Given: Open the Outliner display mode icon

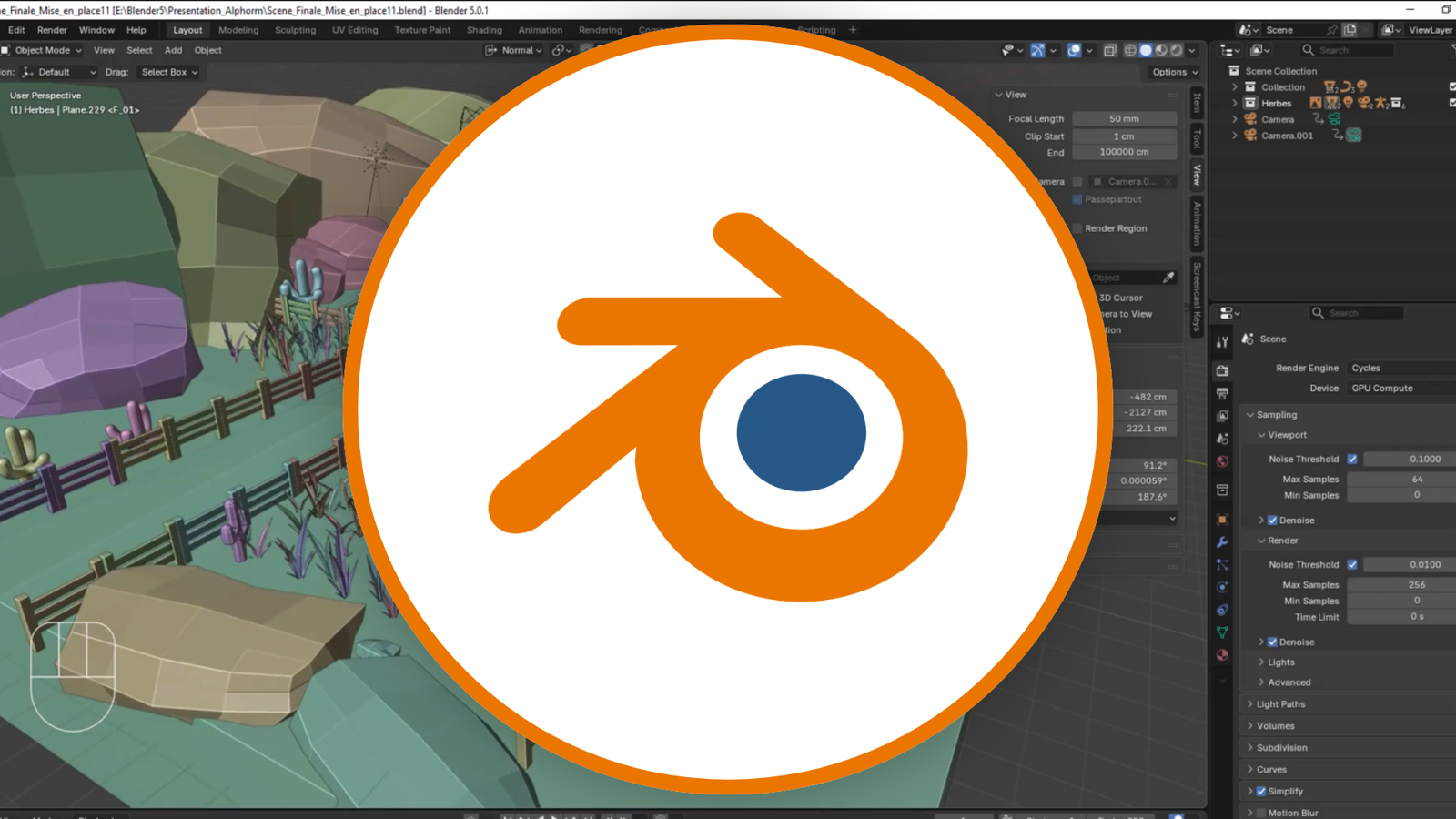Looking at the screenshot, I should point(1260,50).
